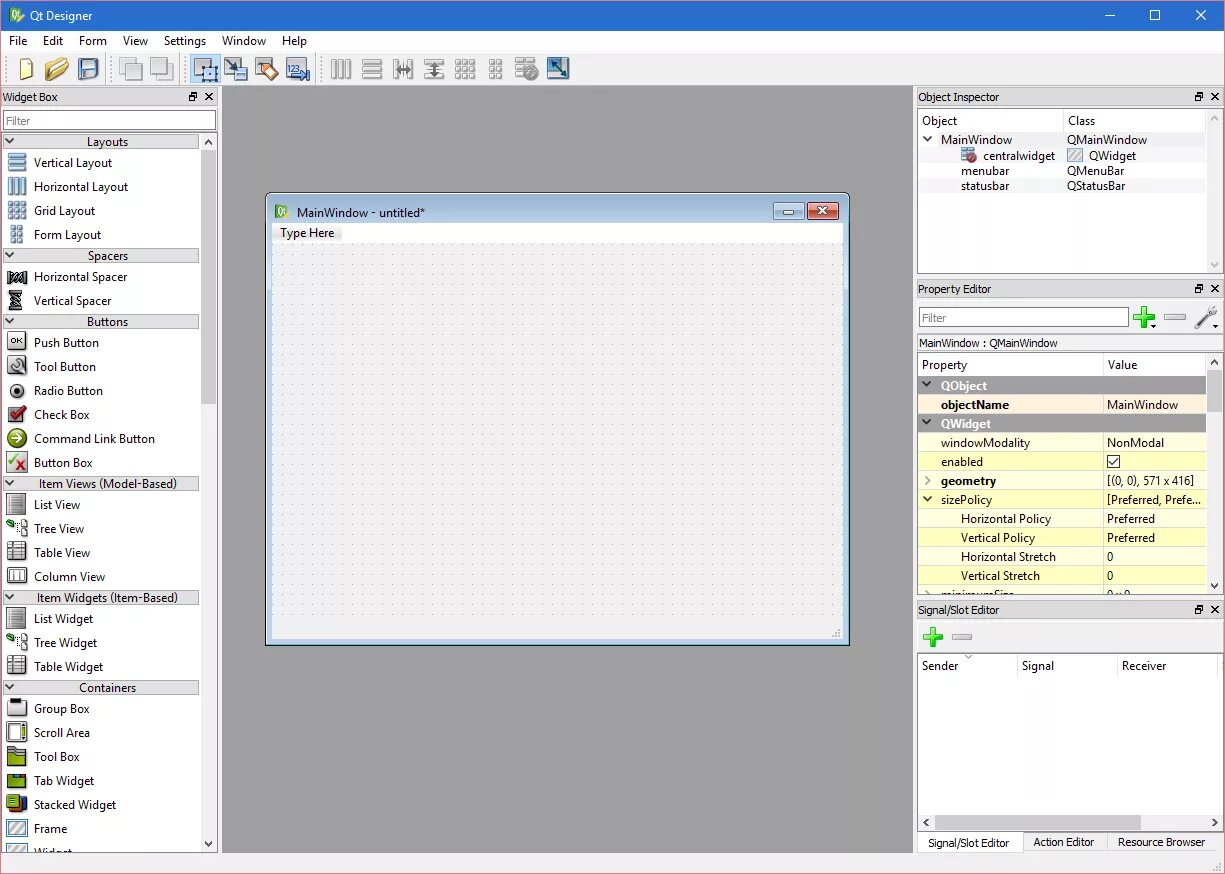The width and height of the screenshot is (1225, 874).
Task: Click Type Here on form menubar
Action: point(308,233)
